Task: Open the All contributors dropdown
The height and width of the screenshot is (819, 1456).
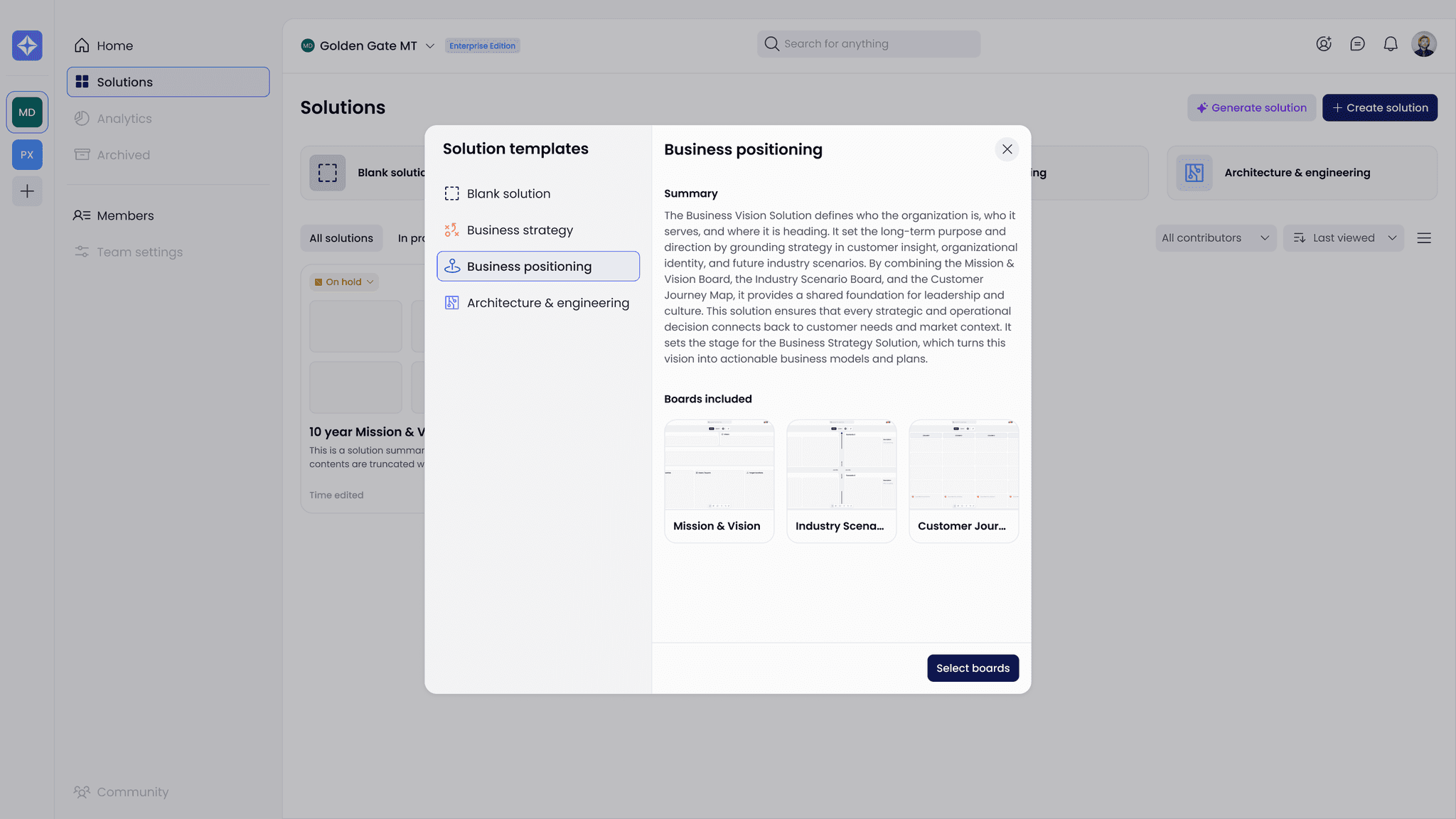Action: click(1215, 238)
